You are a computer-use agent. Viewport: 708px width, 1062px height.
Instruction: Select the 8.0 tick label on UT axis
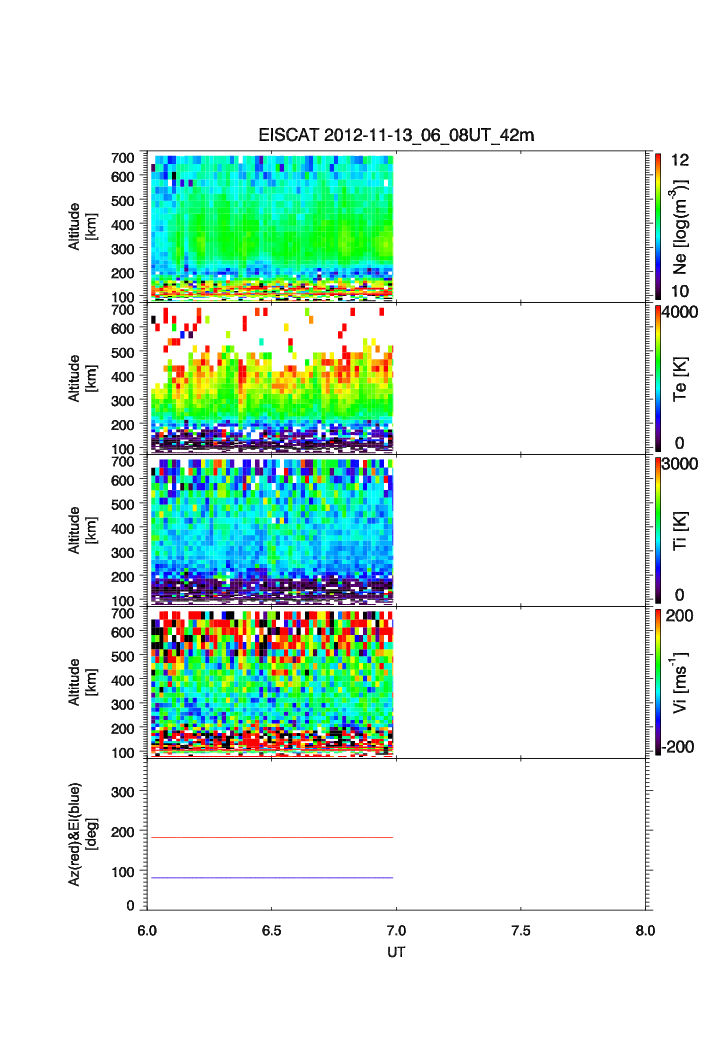[x=645, y=930]
